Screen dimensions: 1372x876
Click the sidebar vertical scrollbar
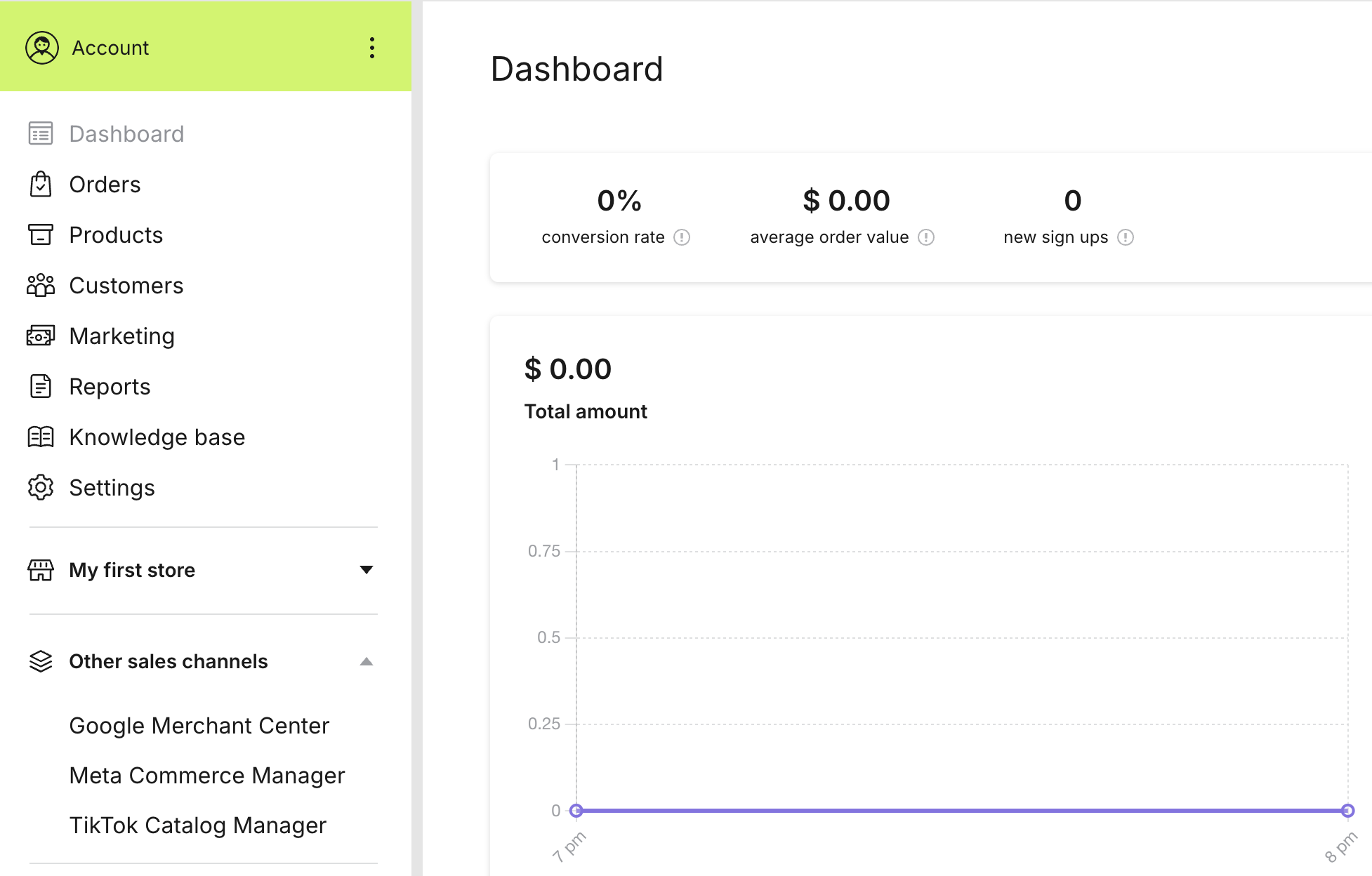(x=417, y=438)
